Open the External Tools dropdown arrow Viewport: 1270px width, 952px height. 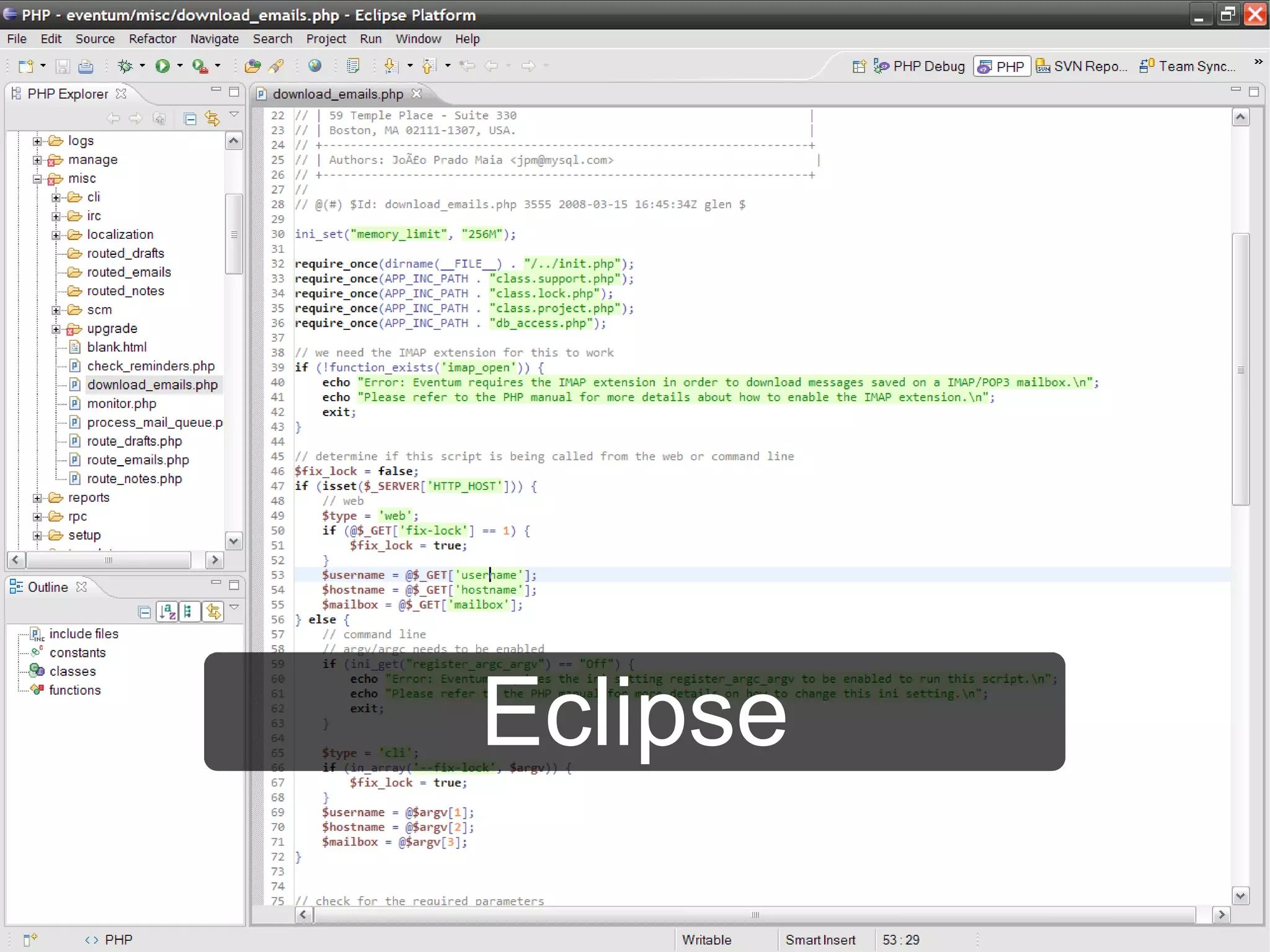(218, 66)
